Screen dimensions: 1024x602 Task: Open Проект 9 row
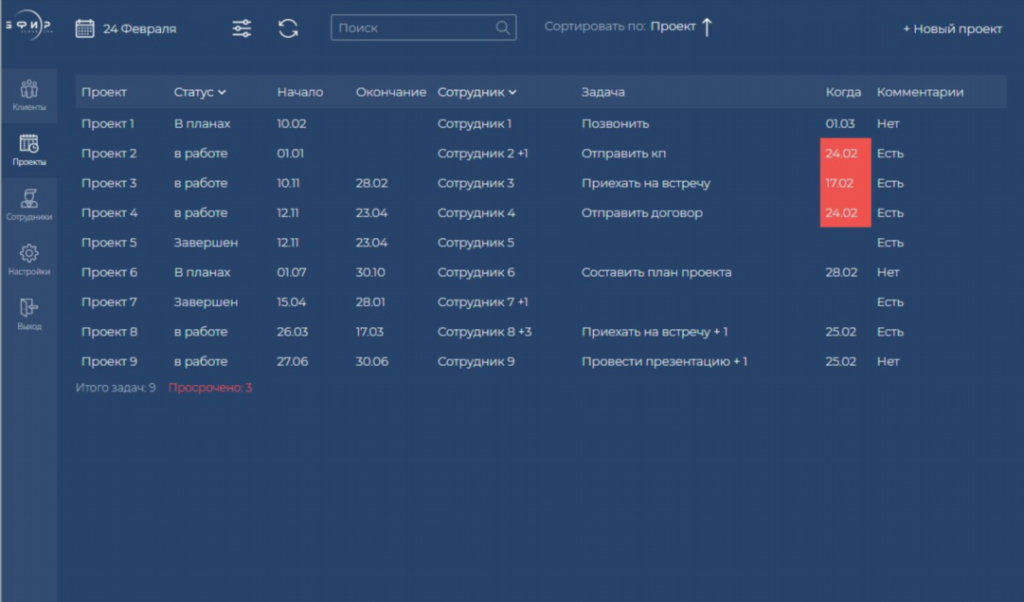click(x=541, y=361)
